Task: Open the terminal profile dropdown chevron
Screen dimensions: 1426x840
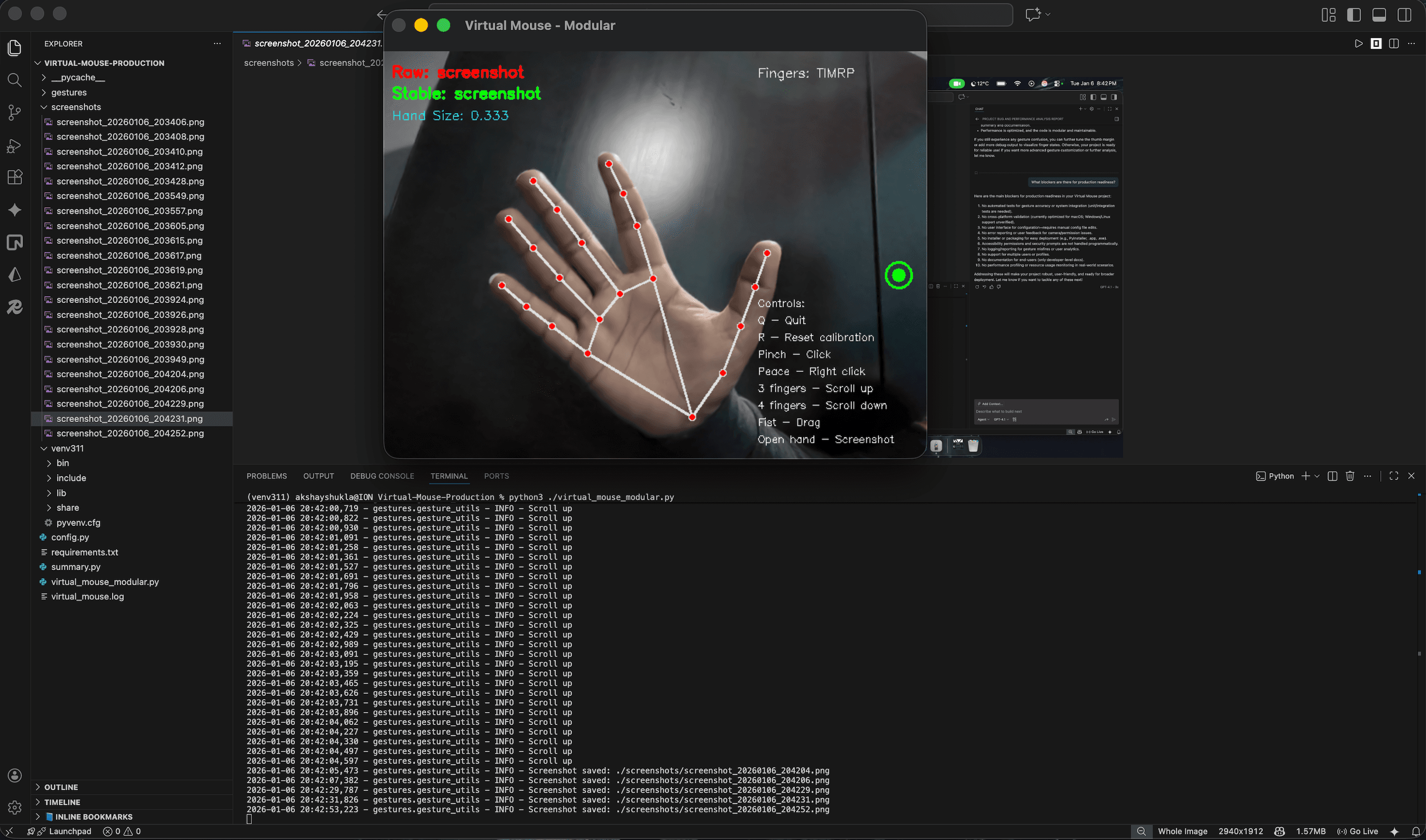Action: click(1317, 475)
